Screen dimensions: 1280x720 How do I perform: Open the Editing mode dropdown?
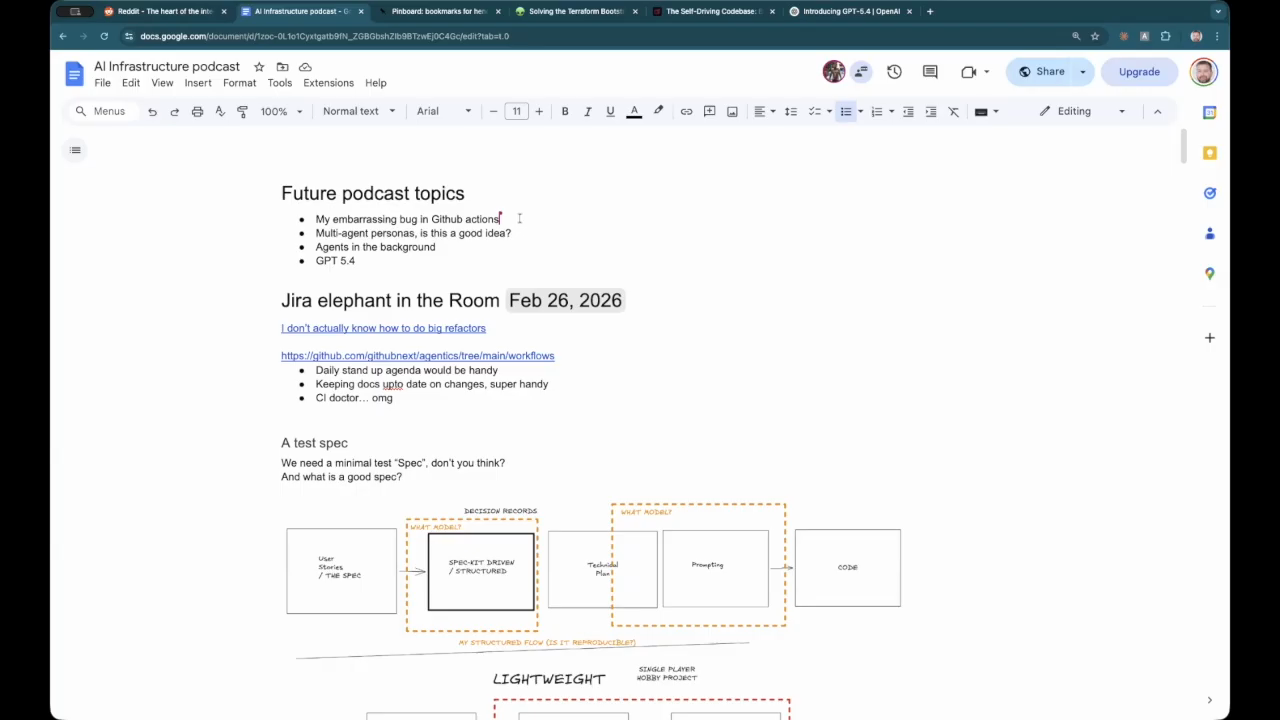click(x=1083, y=111)
